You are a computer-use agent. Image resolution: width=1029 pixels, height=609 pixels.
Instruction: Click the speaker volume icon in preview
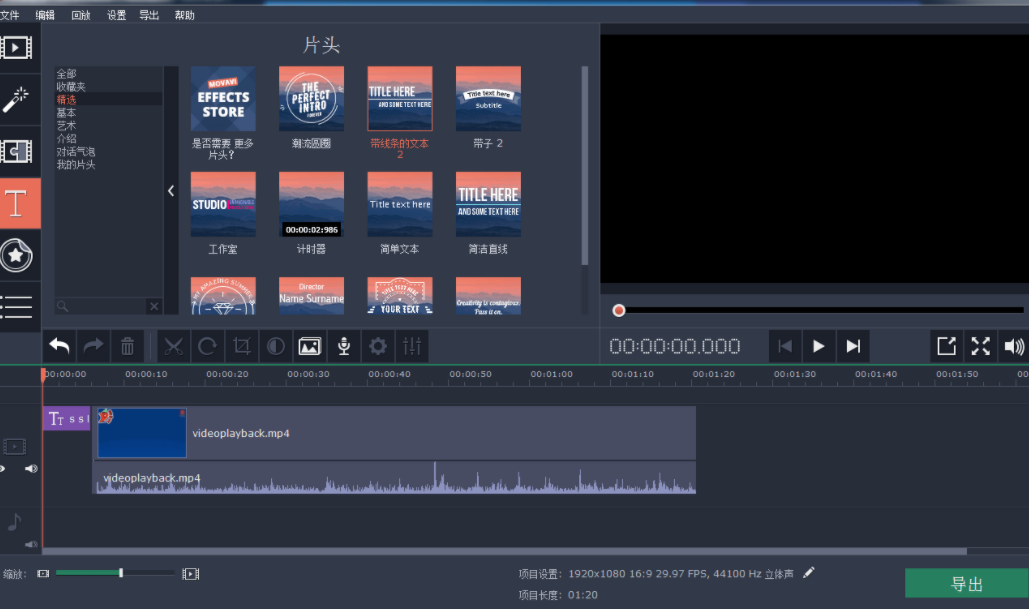1014,346
